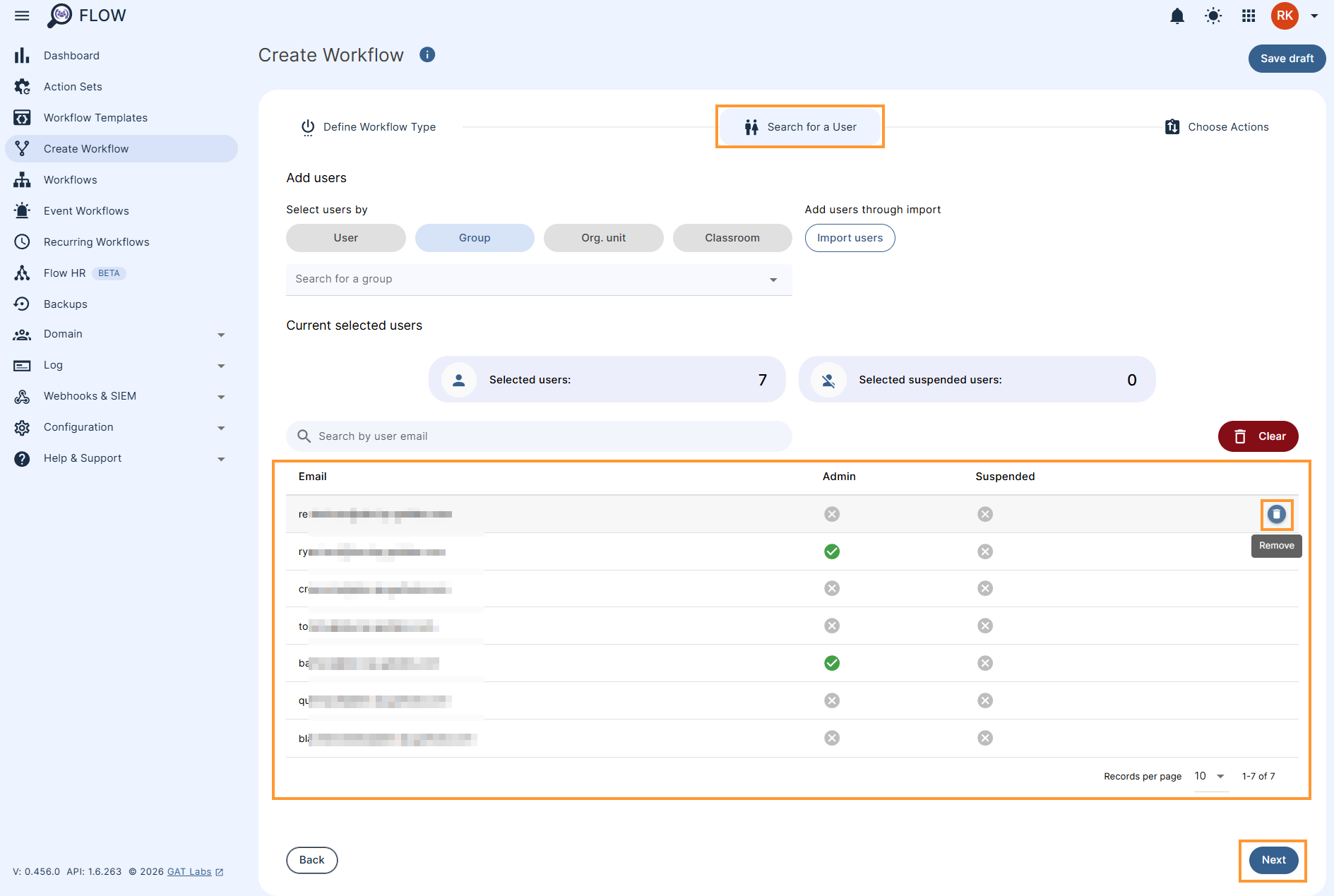The height and width of the screenshot is (896, 1334).
Task: Click the magnifier in email search
Action: click(x=304, y=436)
